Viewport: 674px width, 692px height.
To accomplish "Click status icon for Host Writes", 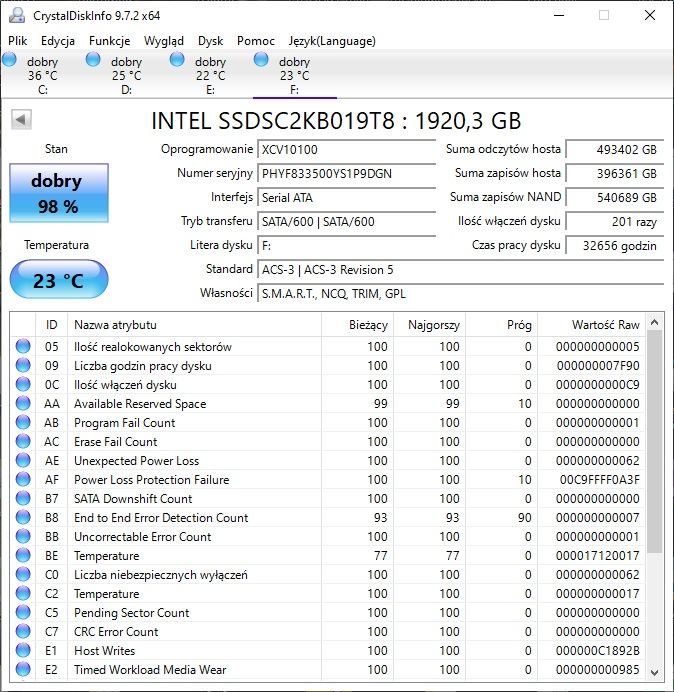I will [23, 650].
